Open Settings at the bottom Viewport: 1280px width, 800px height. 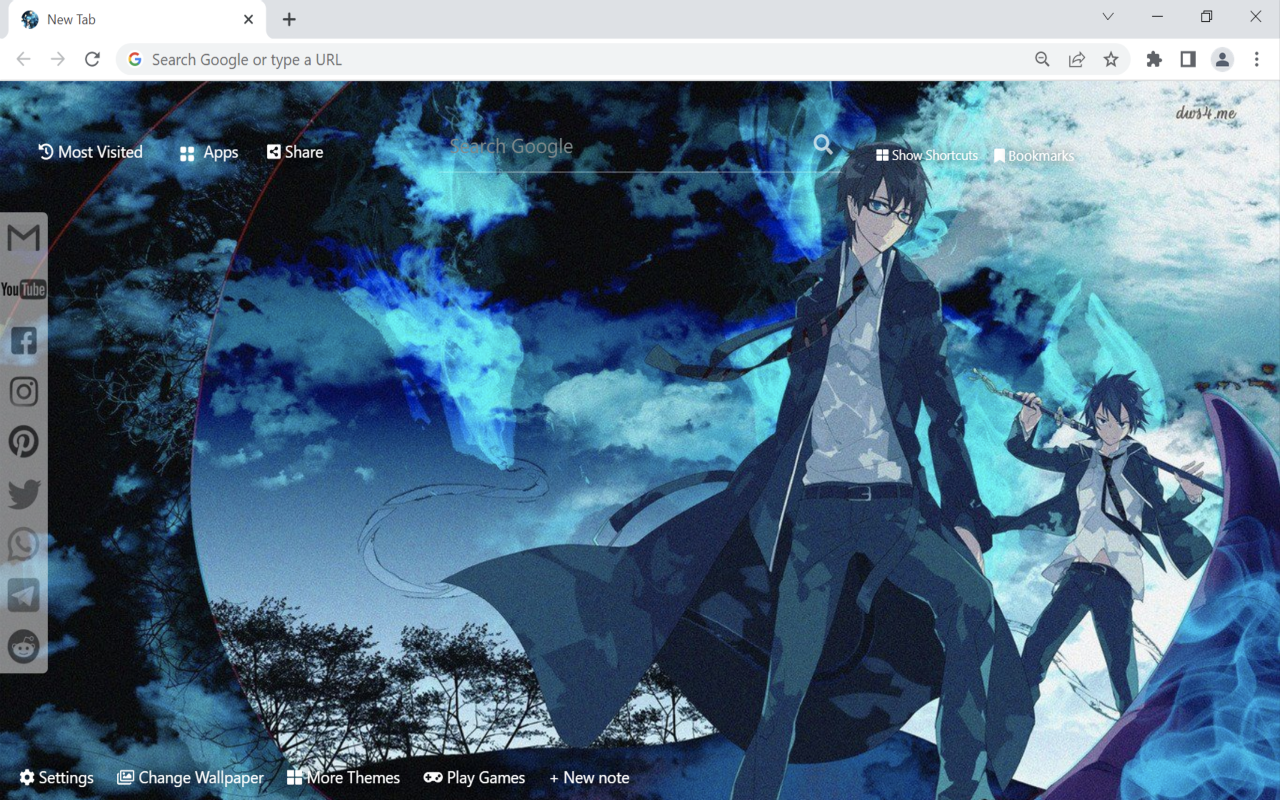(x=56, y=777)
